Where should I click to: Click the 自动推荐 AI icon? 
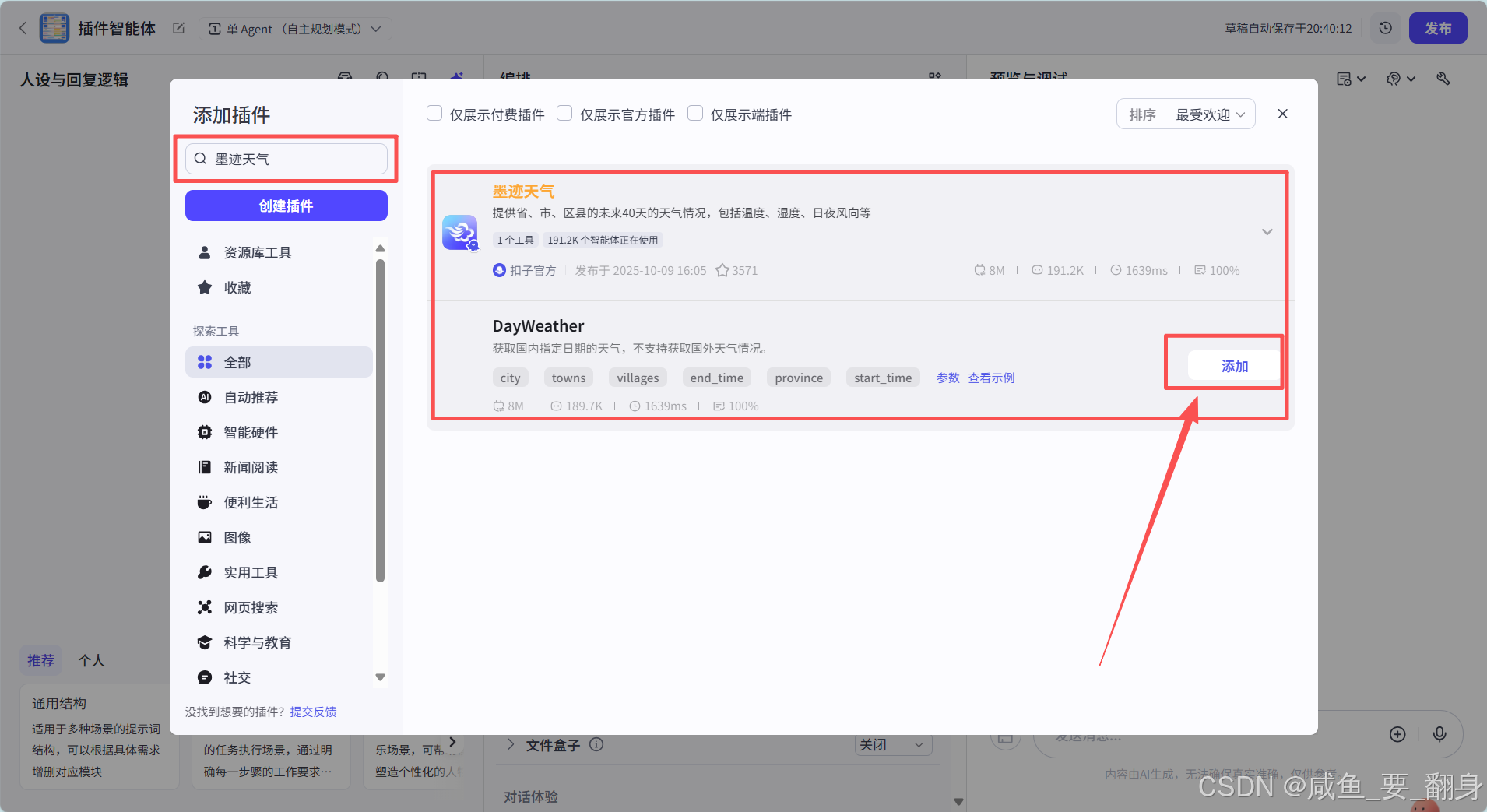[x=205, y=397]
